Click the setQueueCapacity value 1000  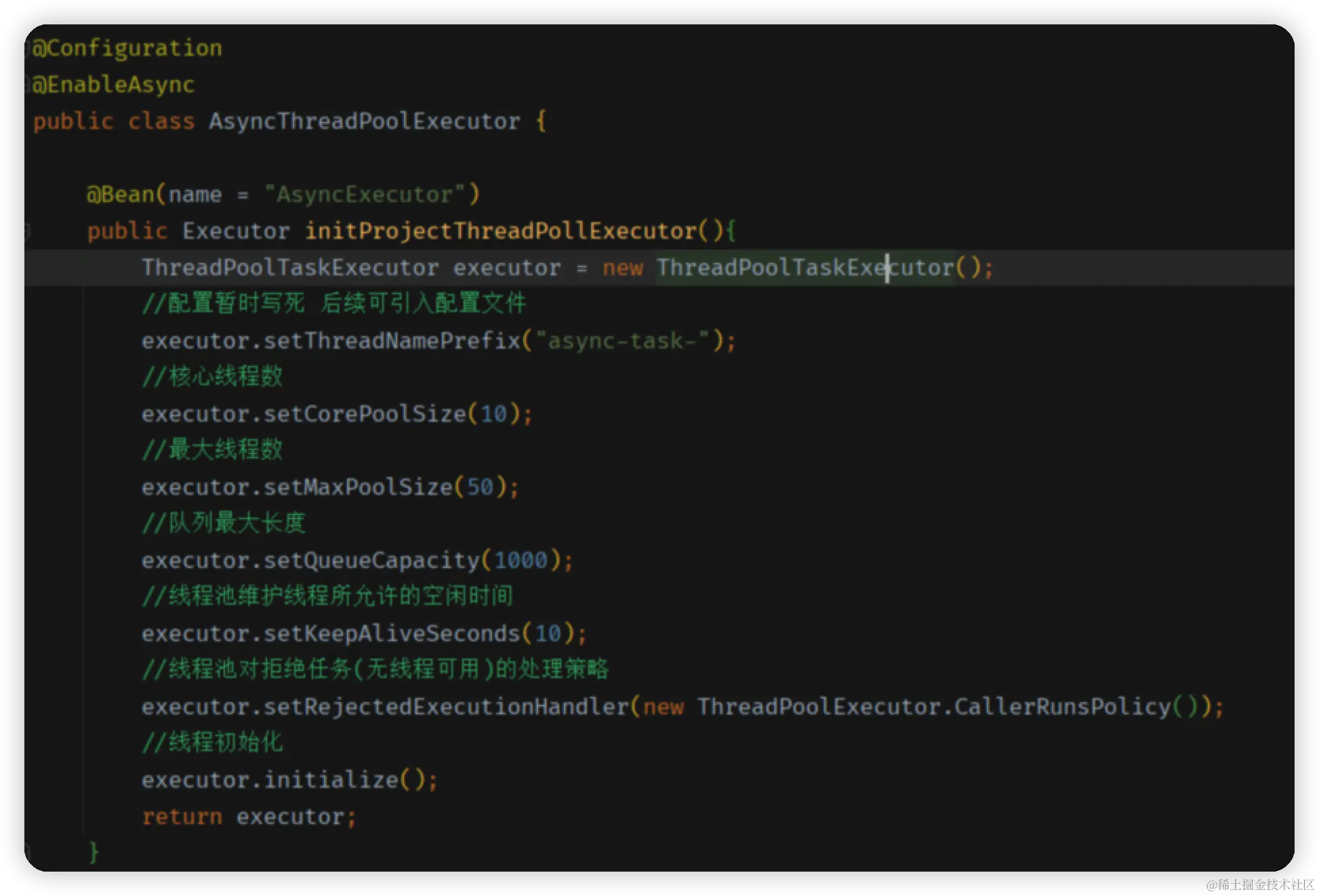[x=521, y=561]
